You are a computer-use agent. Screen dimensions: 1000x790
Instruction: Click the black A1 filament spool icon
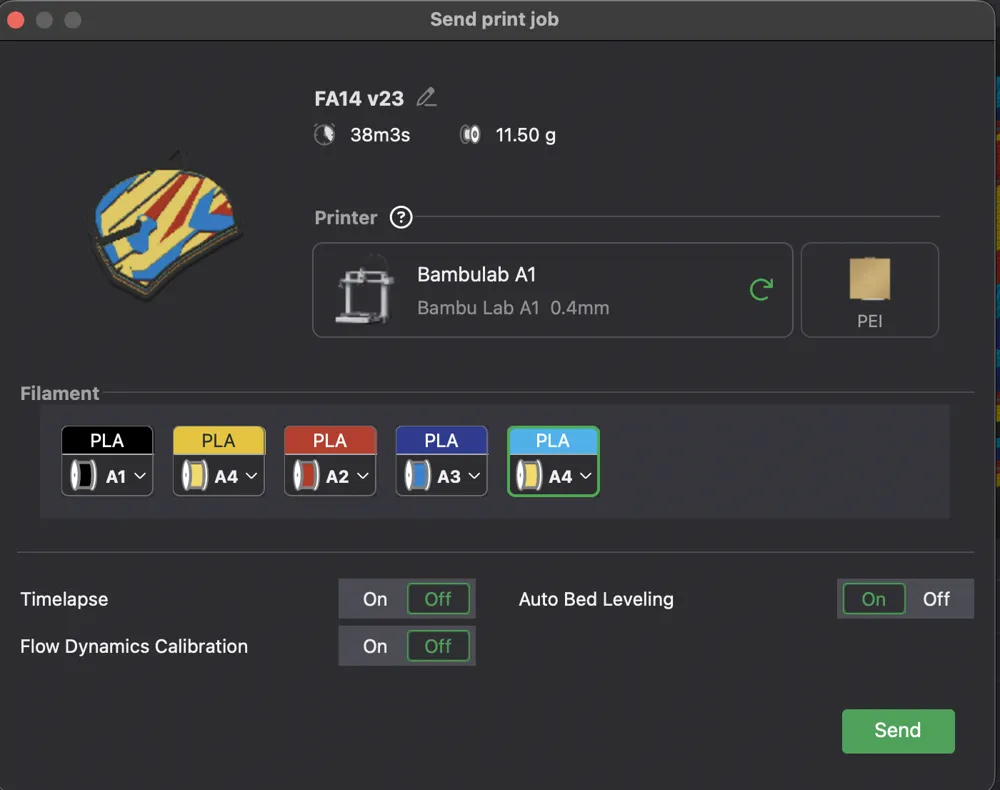coord(83,476)
